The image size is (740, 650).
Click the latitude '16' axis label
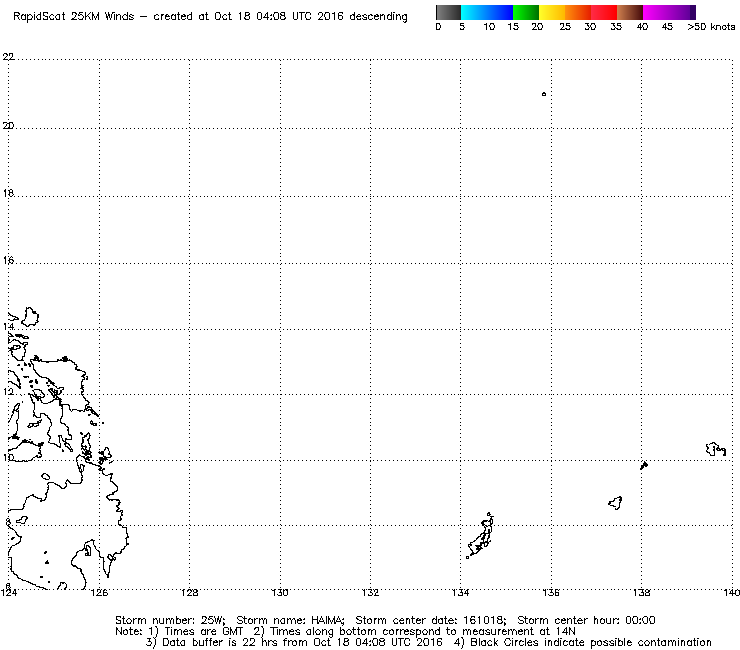8,260
